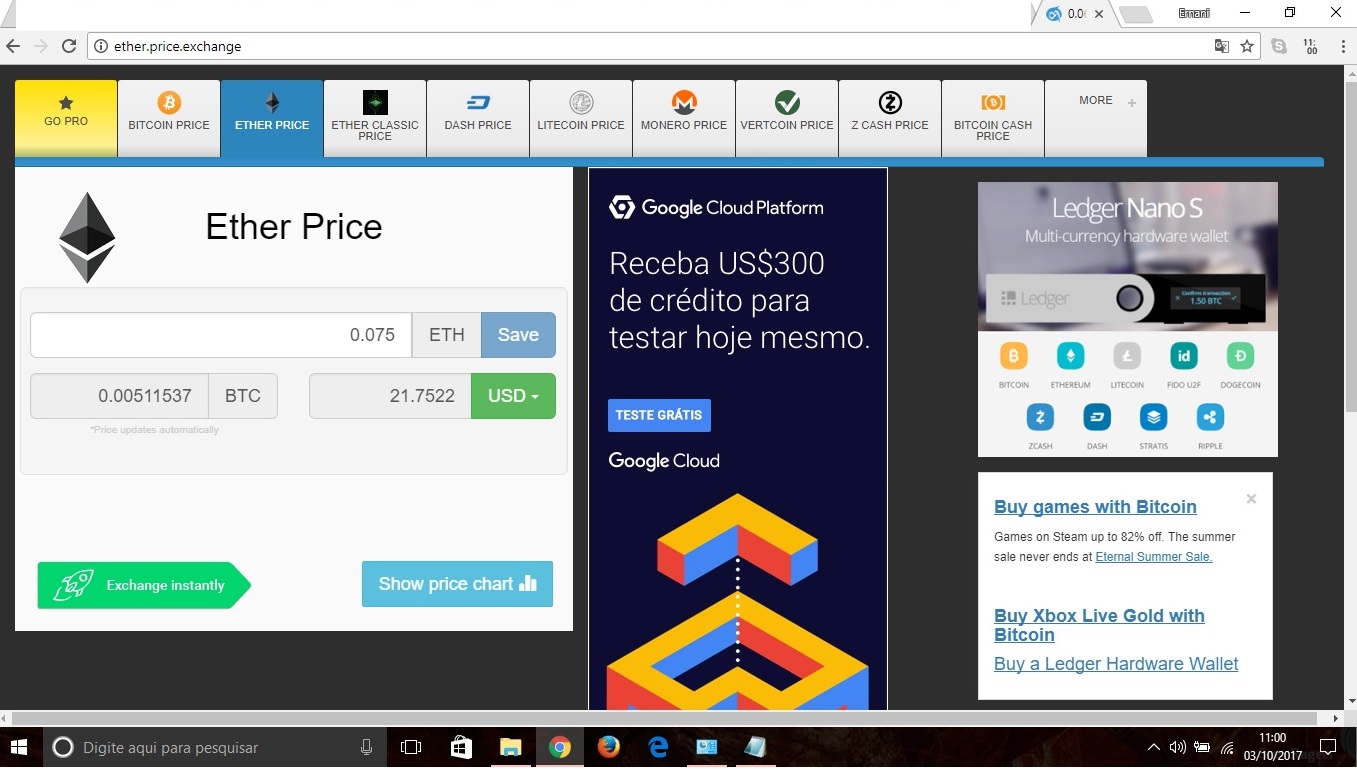This screenshot has height=769, width=1357.
Task: Bookmark this page with star icon
Action: (1247, 46)
